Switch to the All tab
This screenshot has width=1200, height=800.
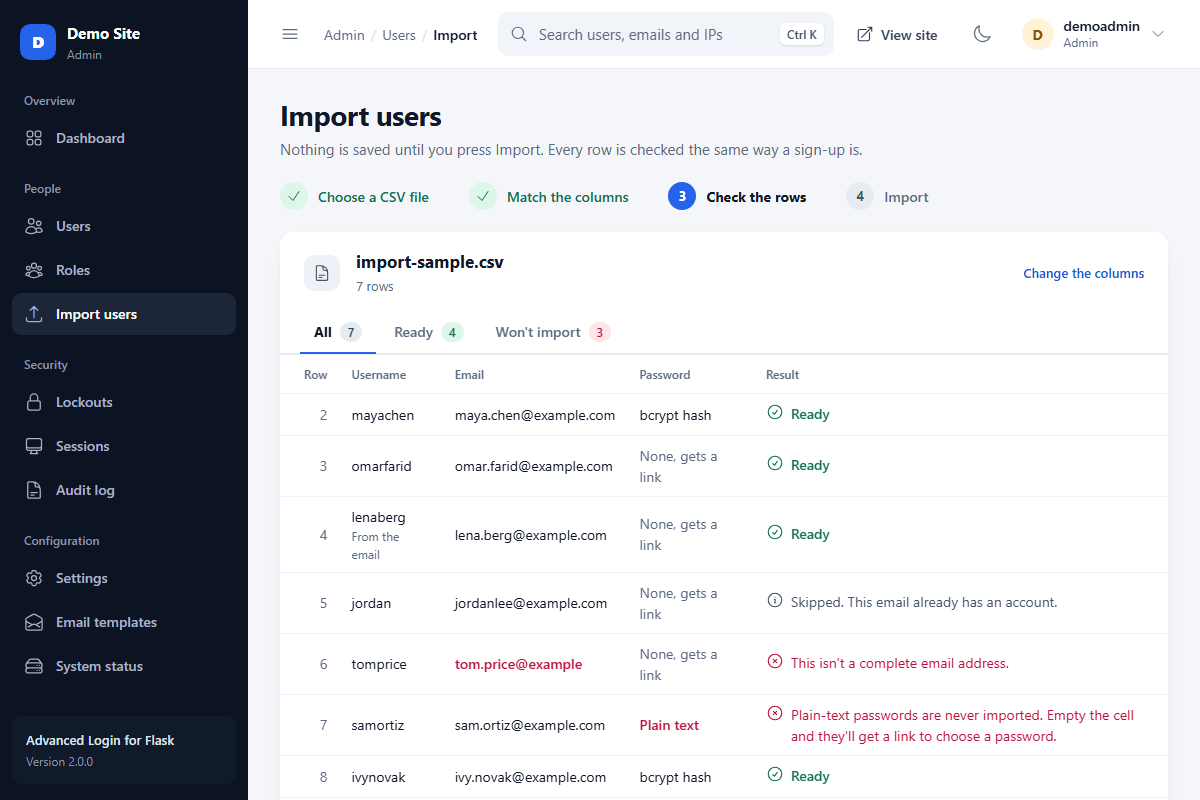click(338, 332)
